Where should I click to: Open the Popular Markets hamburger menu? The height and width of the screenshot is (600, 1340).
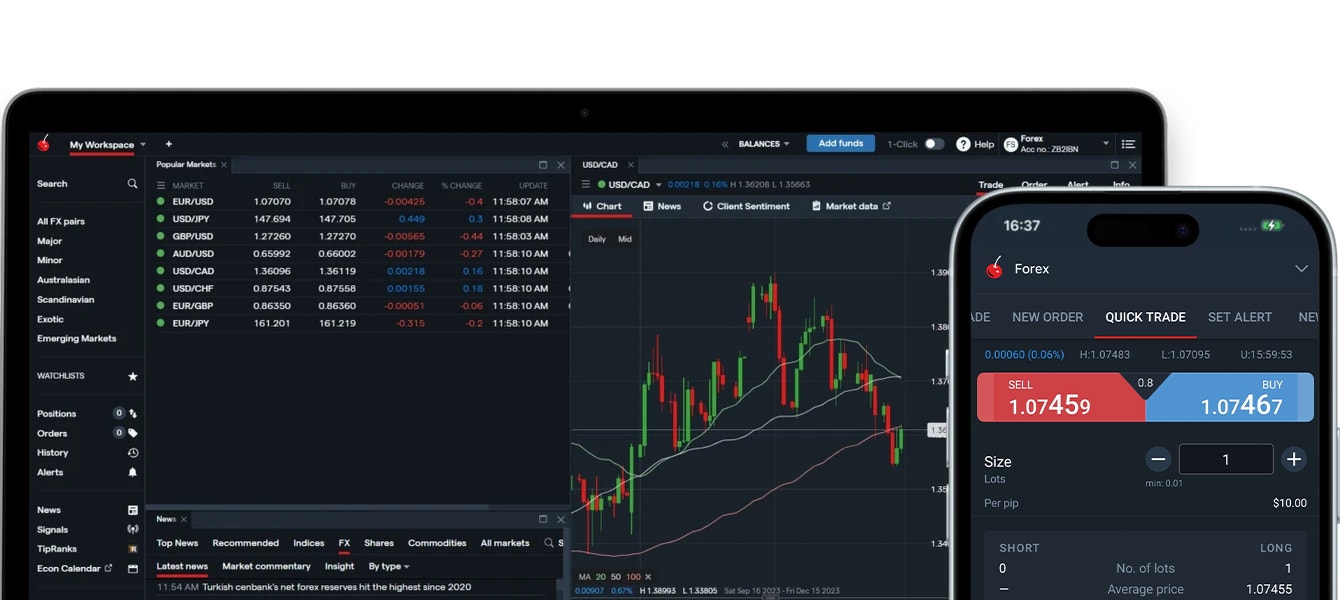[161, 185]
